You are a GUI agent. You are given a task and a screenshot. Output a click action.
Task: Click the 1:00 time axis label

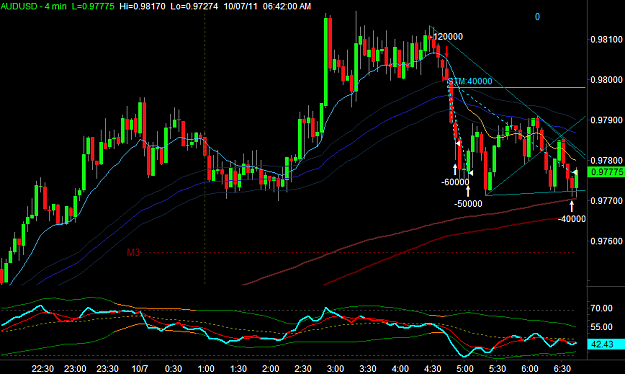(206, 368)
